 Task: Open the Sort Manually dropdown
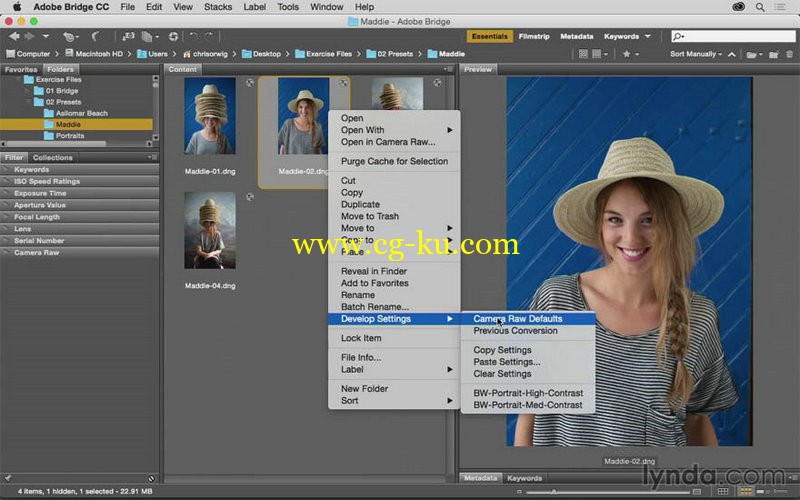point(696,54)
